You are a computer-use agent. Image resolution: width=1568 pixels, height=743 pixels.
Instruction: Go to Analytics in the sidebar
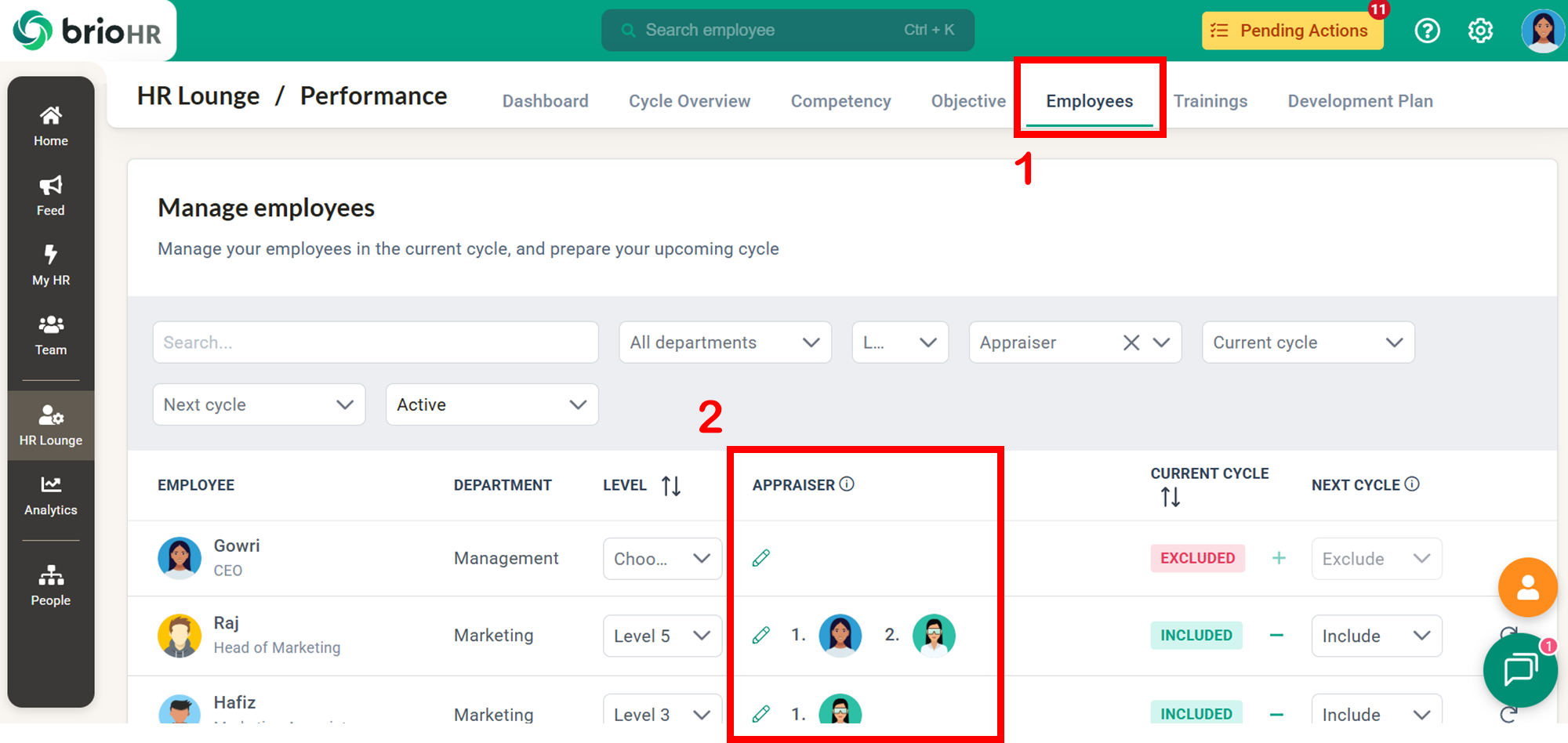[x=51, y=495]
